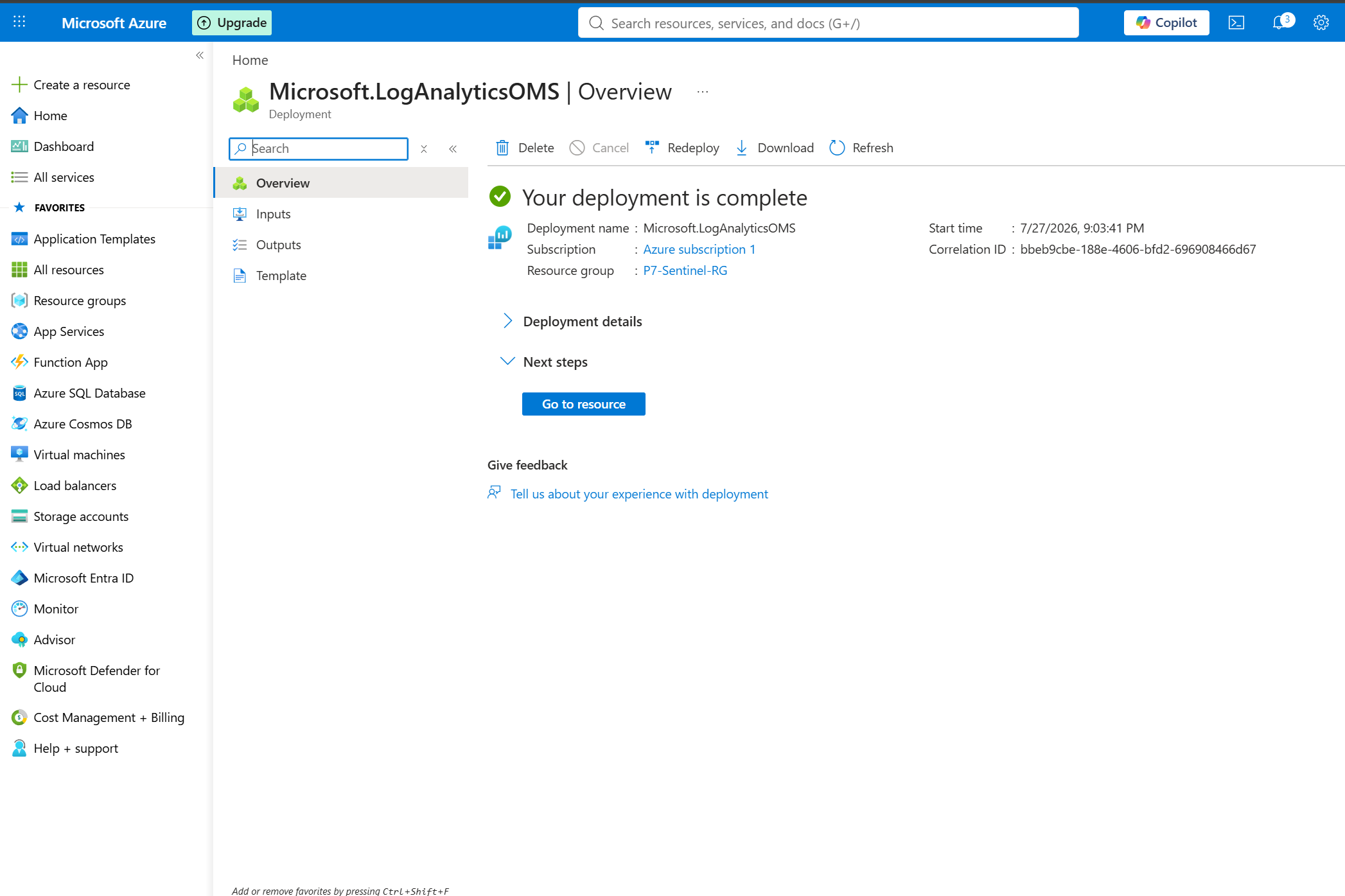
Task: Open the P7-Sentinel-RG resource group link
Action: click(x=685, y=270)
